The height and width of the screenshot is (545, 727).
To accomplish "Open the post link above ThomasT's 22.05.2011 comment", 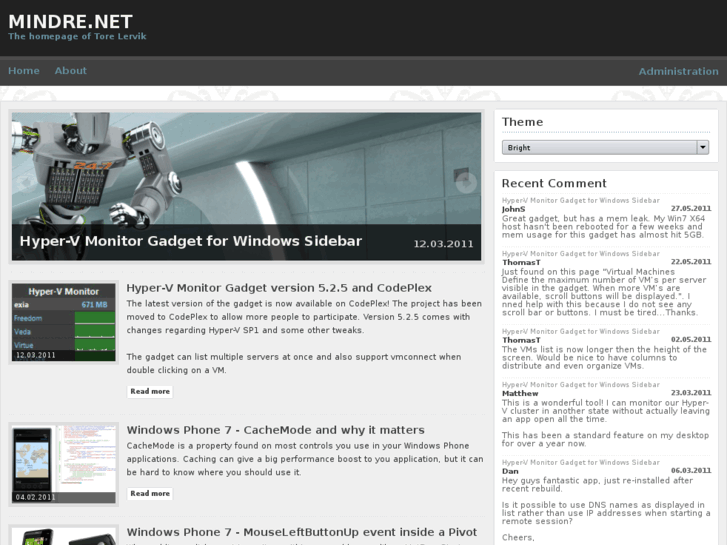I will tap(580, 254).
